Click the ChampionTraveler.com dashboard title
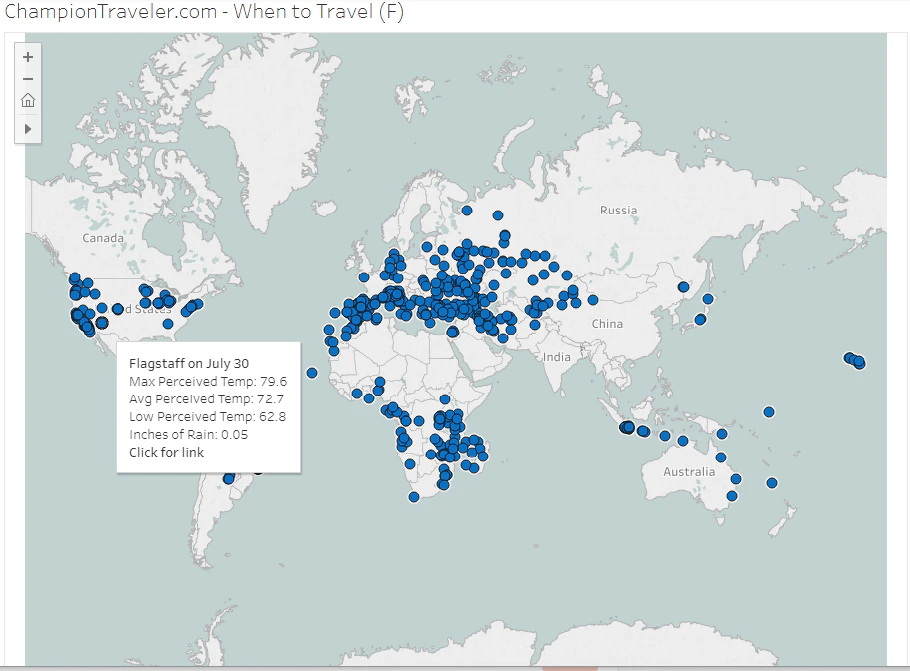910x671 pixels. point(204,11)
